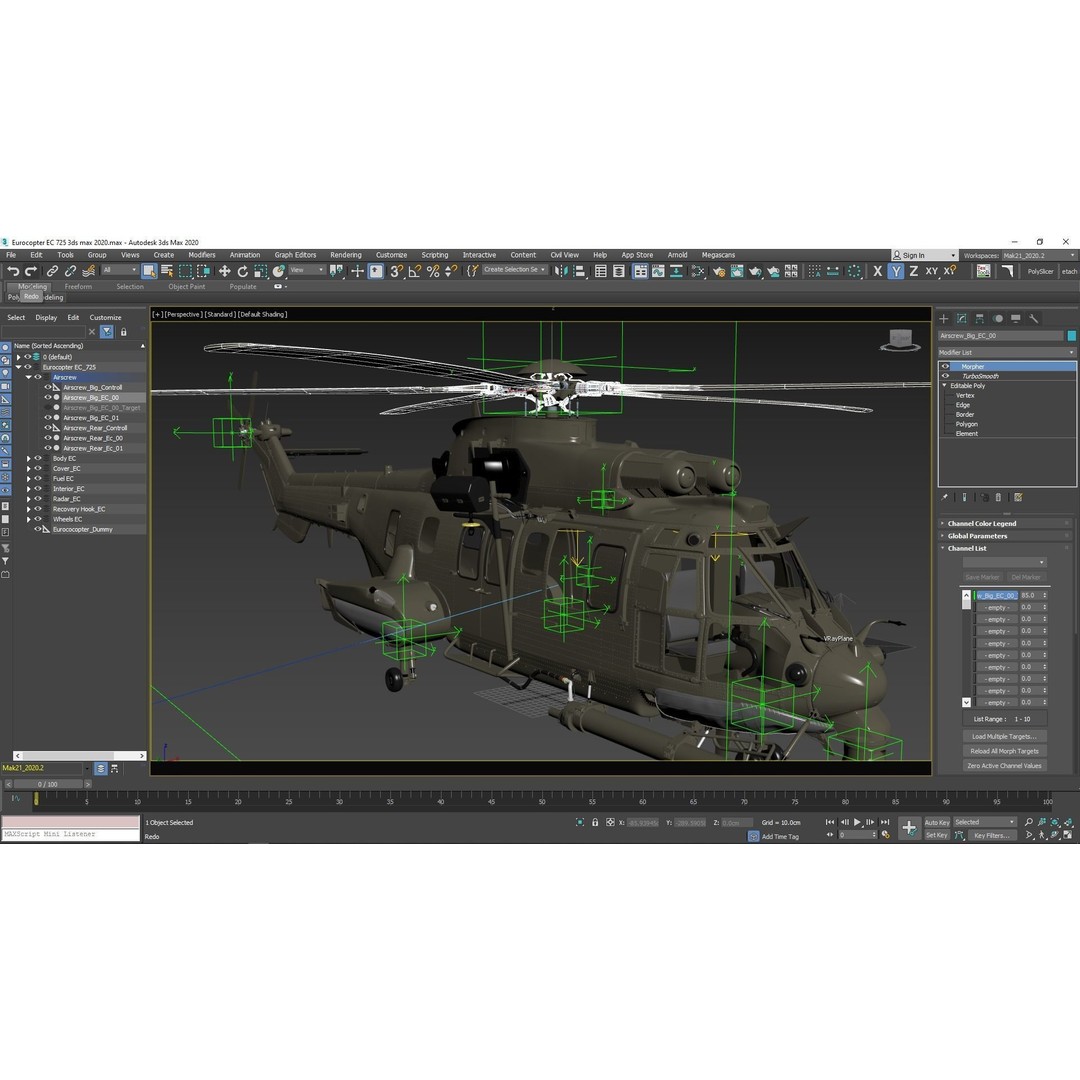This screenshot has height=1080, width=1080.
Task: Open the Create tab in command panel
Action: pos(944,318)
